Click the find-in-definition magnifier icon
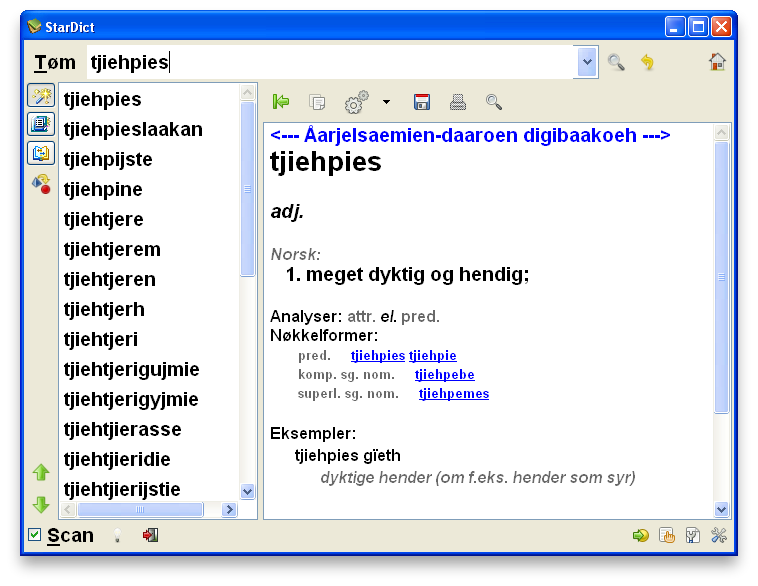The width and height of the screenshot is (758, 586). coord(494,102)
